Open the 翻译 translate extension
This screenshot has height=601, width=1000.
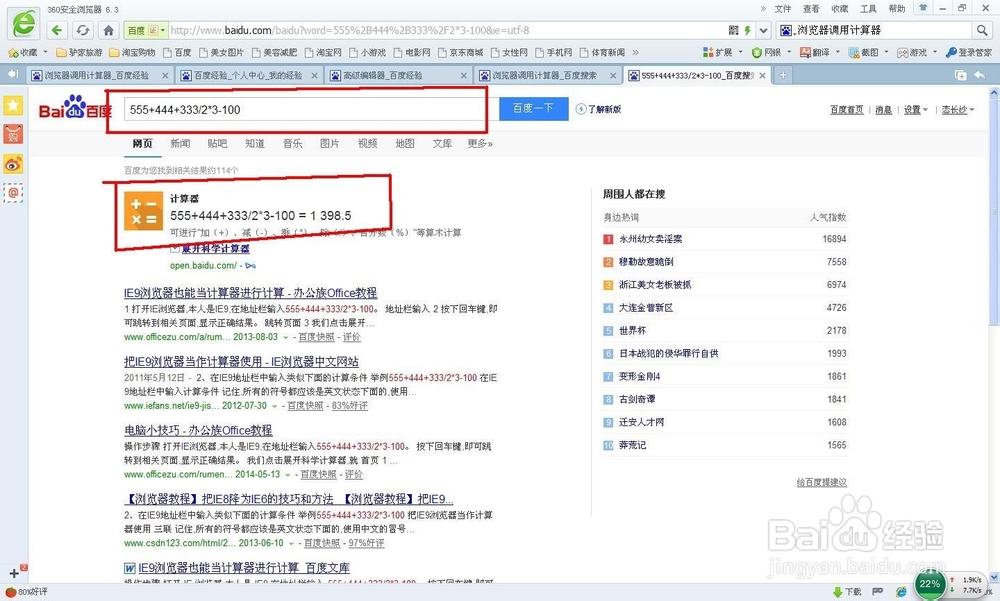815,52
